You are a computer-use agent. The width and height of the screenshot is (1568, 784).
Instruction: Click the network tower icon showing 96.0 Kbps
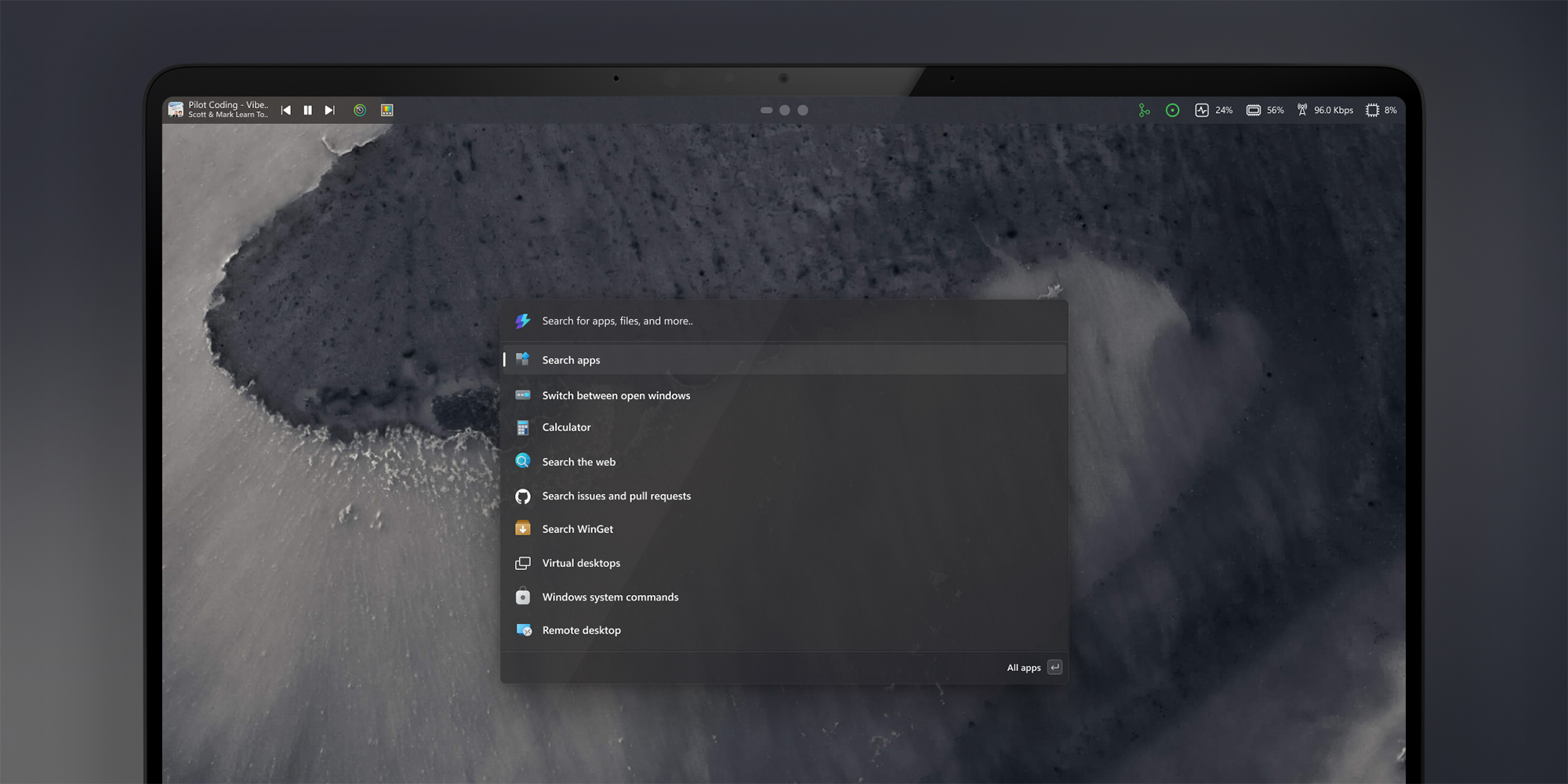click(1303, 110)
